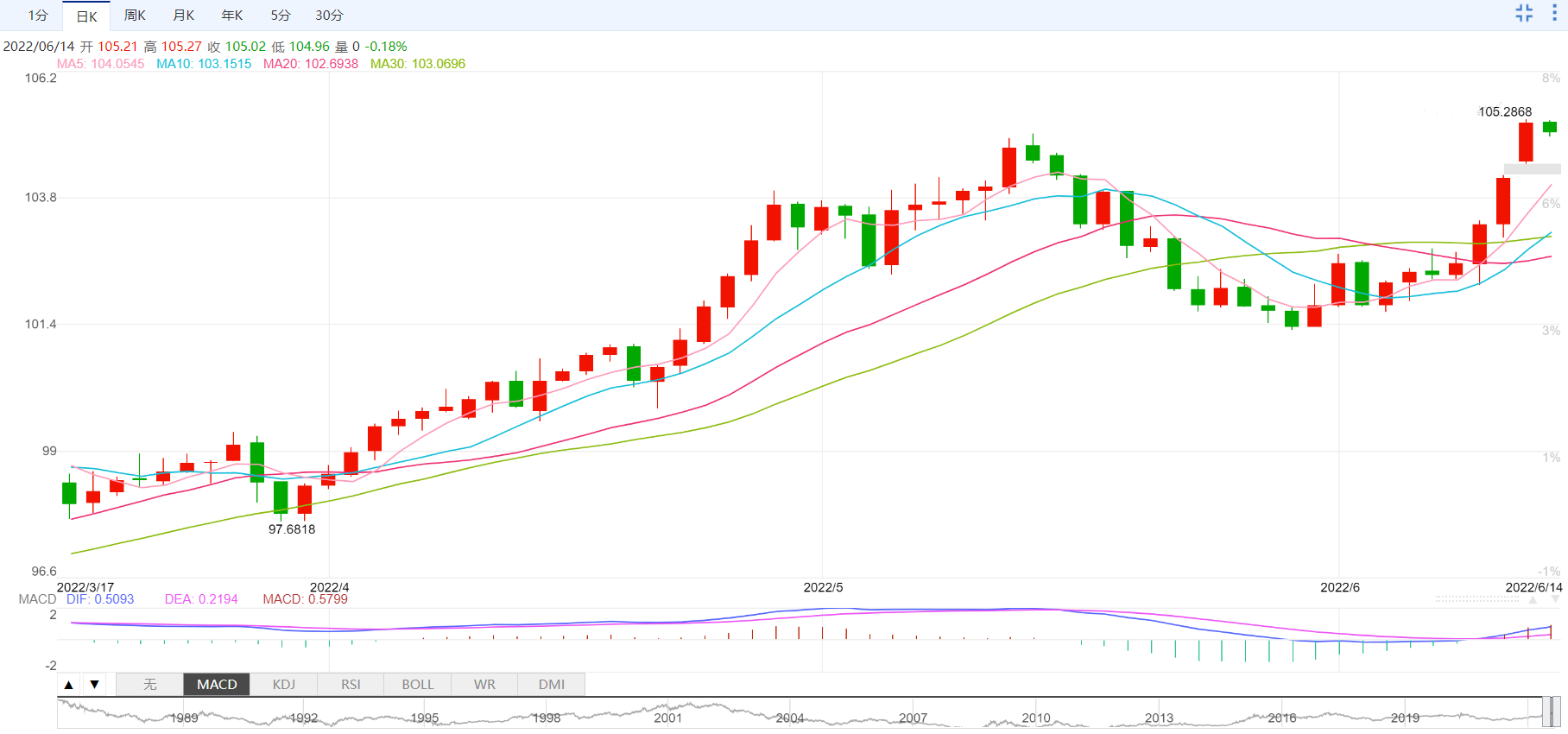Show the KDJ indicator
1568x734 pixels.
(284, 685)
